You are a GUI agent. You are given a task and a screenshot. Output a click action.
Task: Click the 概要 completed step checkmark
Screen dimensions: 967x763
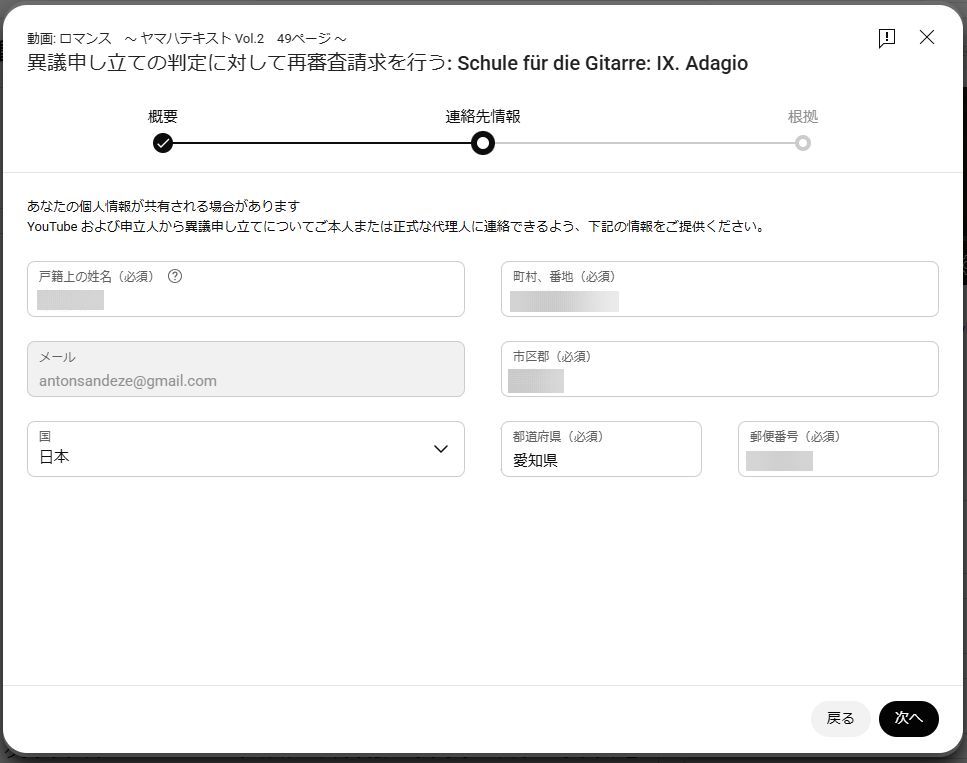[x=163, y=143]
